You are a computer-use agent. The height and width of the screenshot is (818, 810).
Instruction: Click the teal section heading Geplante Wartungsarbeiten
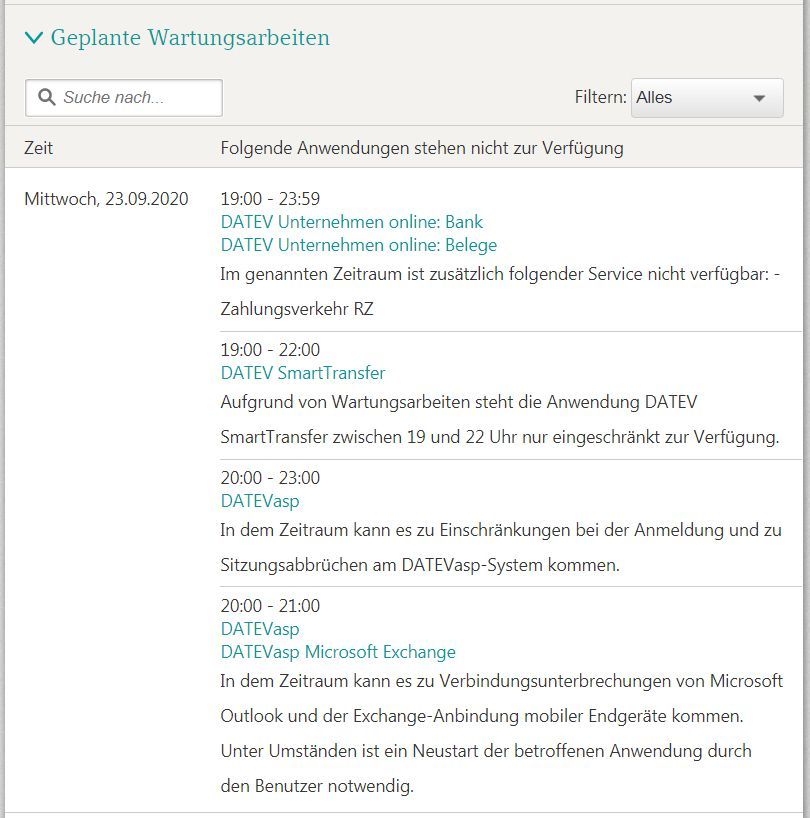190,37
